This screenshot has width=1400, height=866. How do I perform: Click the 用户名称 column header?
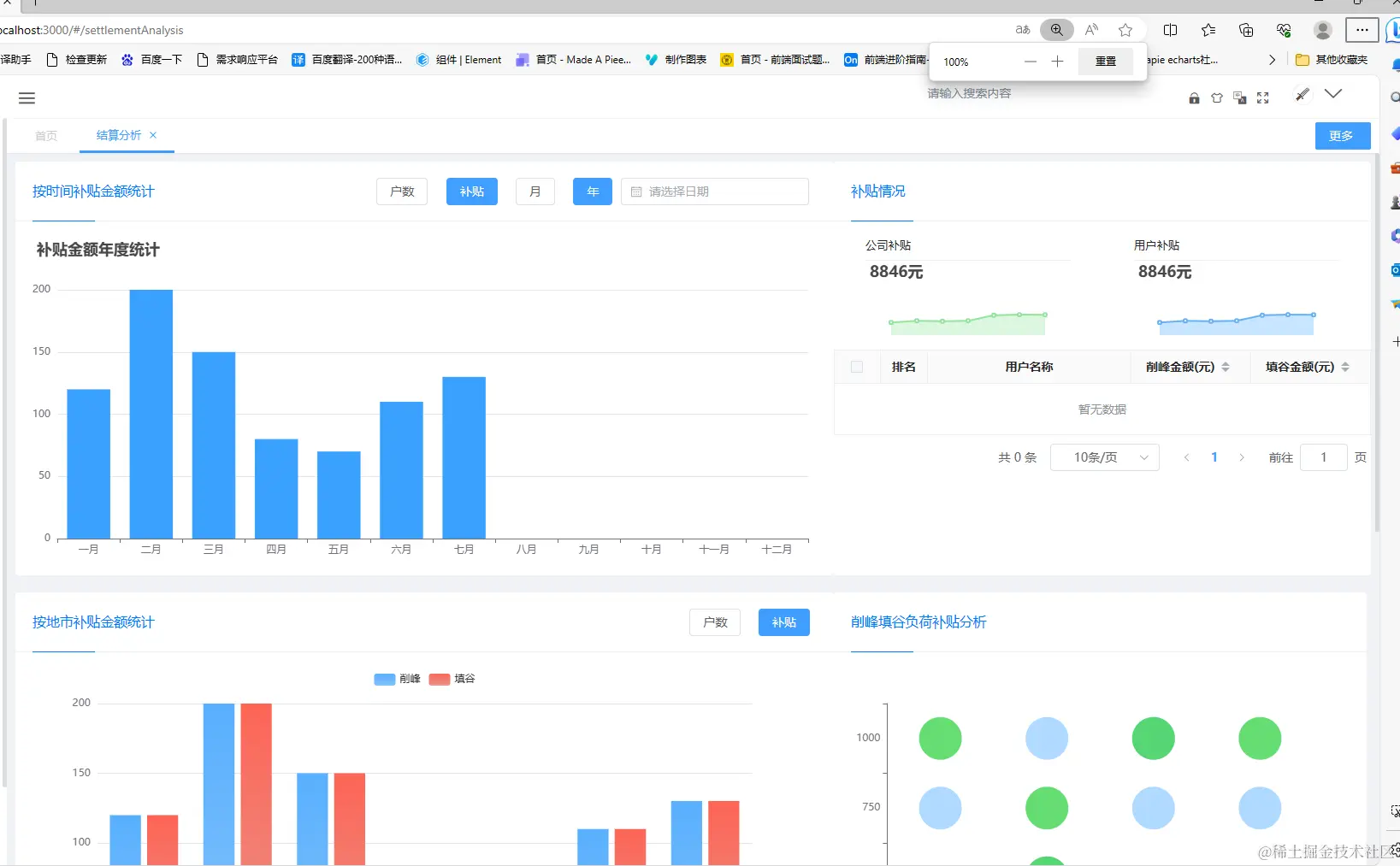click(1029, 367)
